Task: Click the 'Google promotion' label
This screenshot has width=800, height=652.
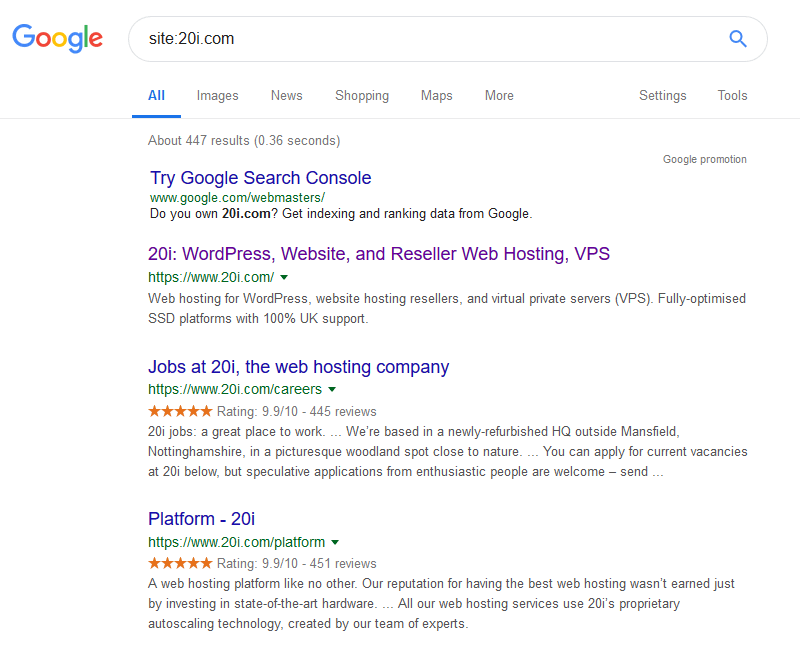Action: click(x=705, y=159)
